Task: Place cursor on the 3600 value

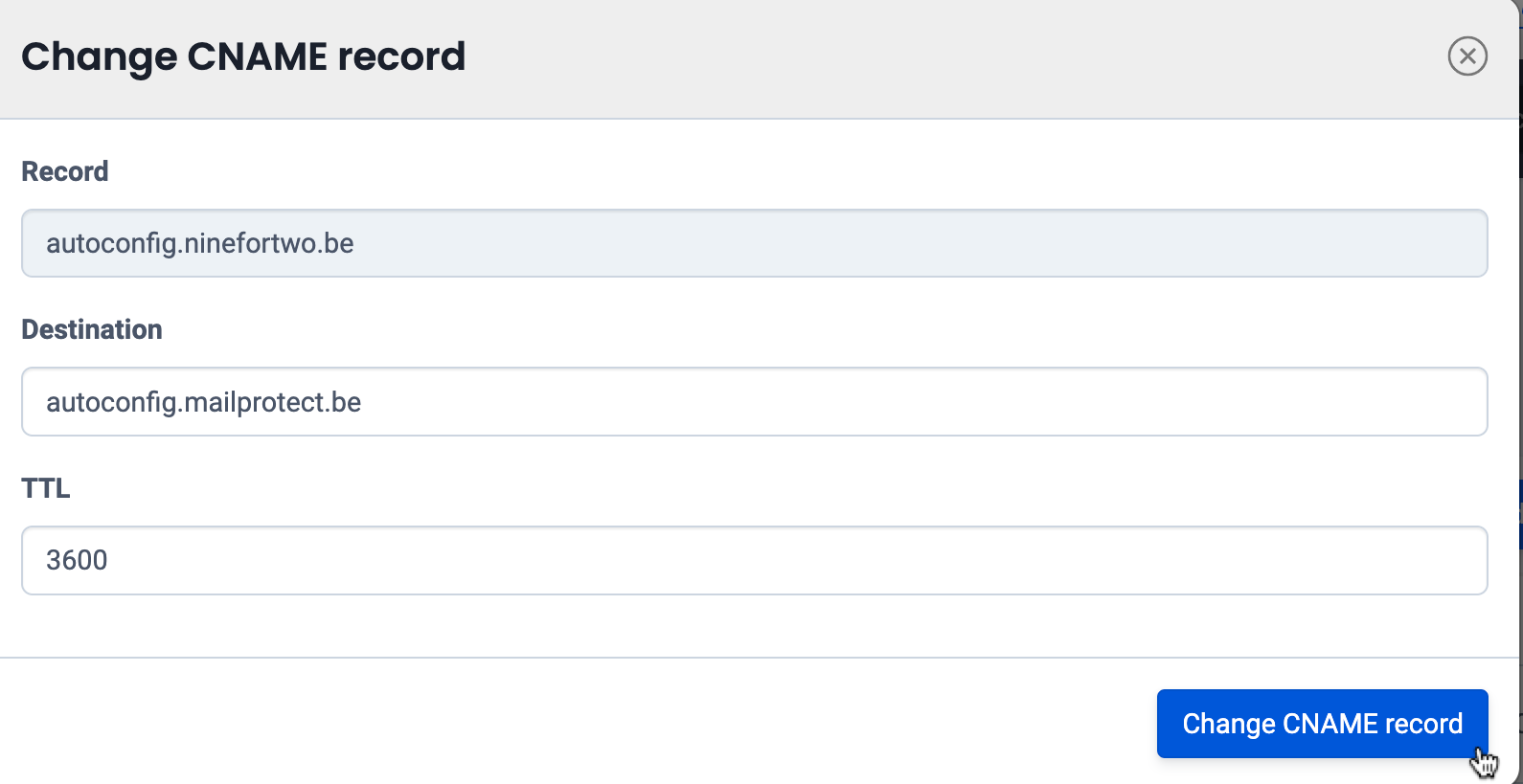Action: (x=77, y=560)
